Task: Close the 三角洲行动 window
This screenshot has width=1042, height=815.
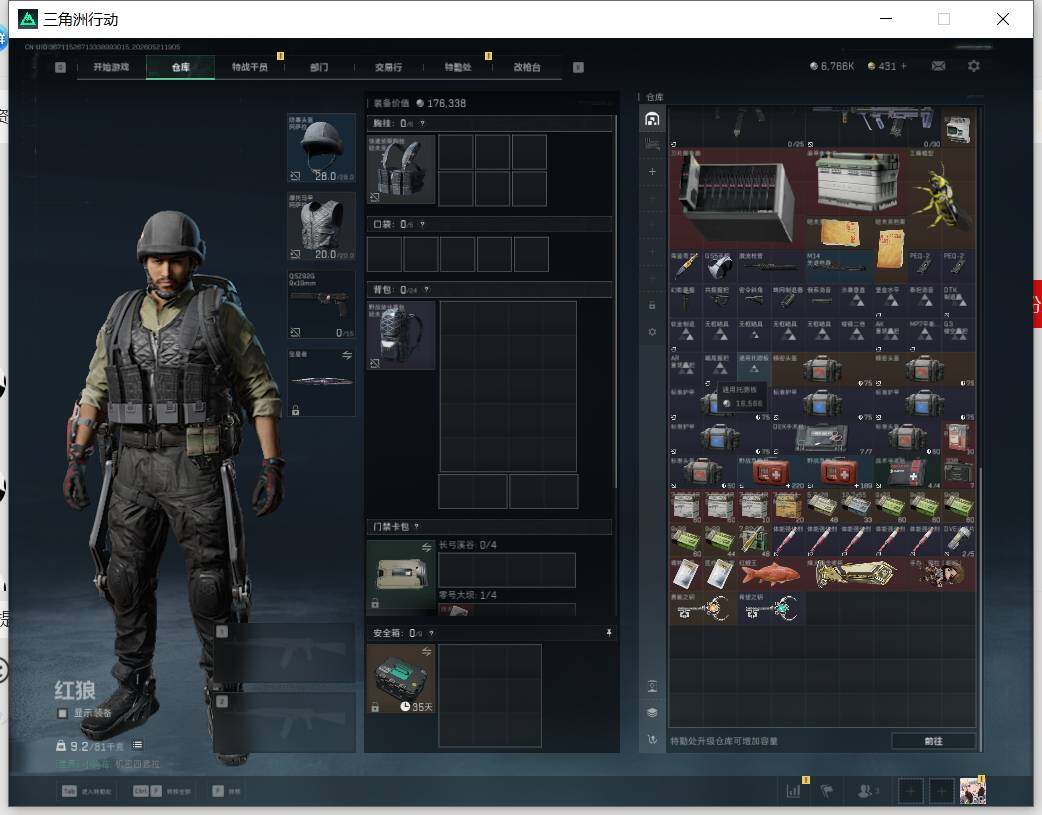Action: tap(1003, 19)
